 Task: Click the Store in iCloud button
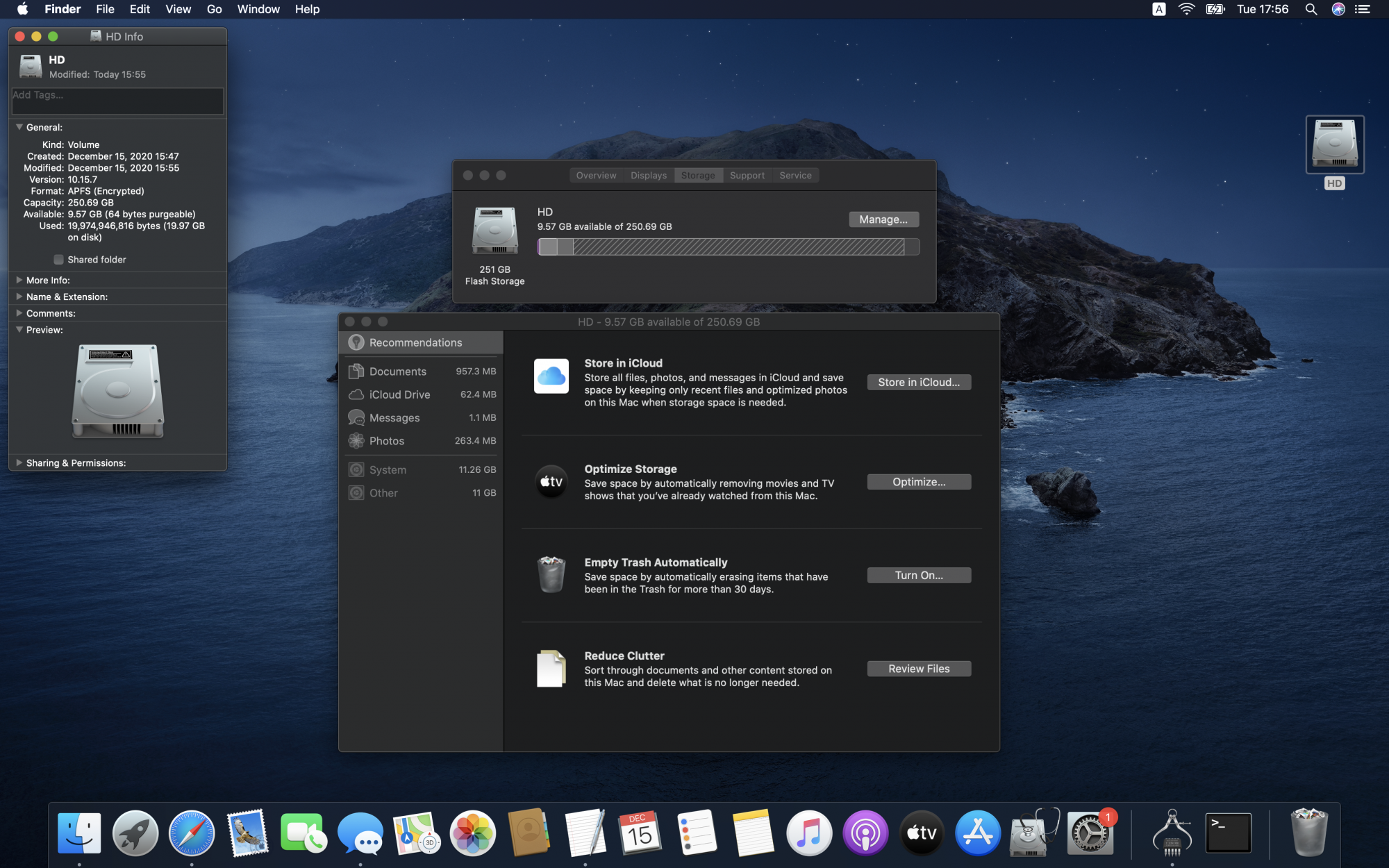(918, 382)
